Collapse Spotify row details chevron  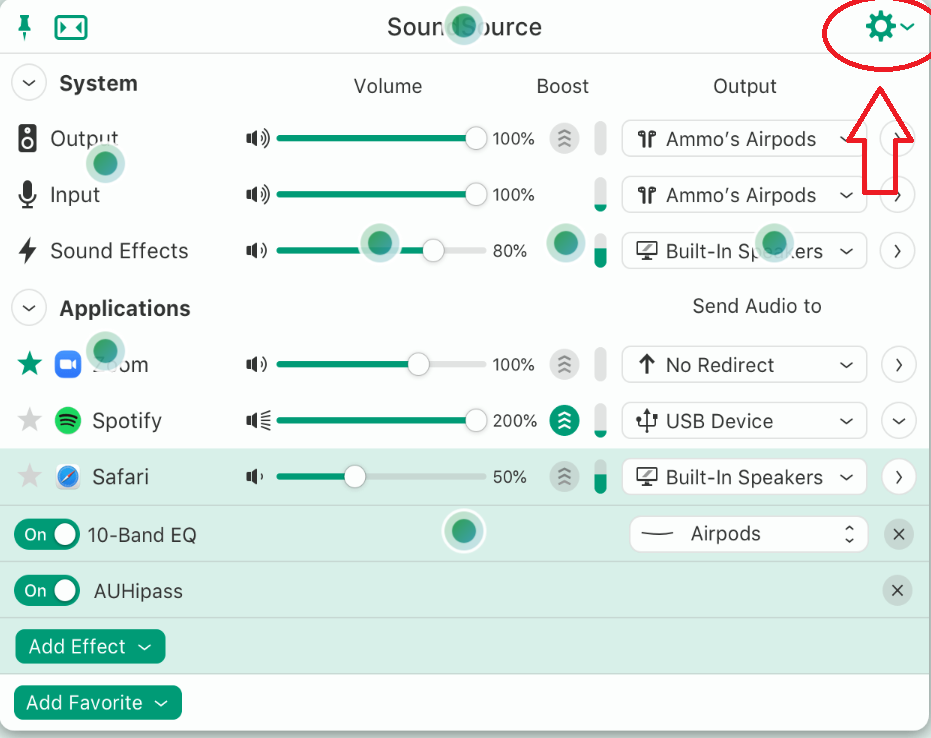point(898,421)
